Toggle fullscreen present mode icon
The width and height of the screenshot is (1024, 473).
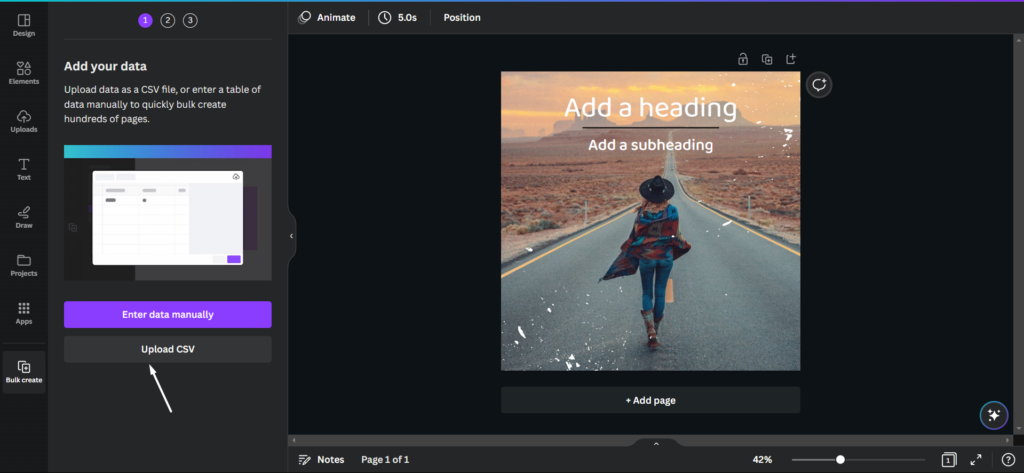coord(976,459)
